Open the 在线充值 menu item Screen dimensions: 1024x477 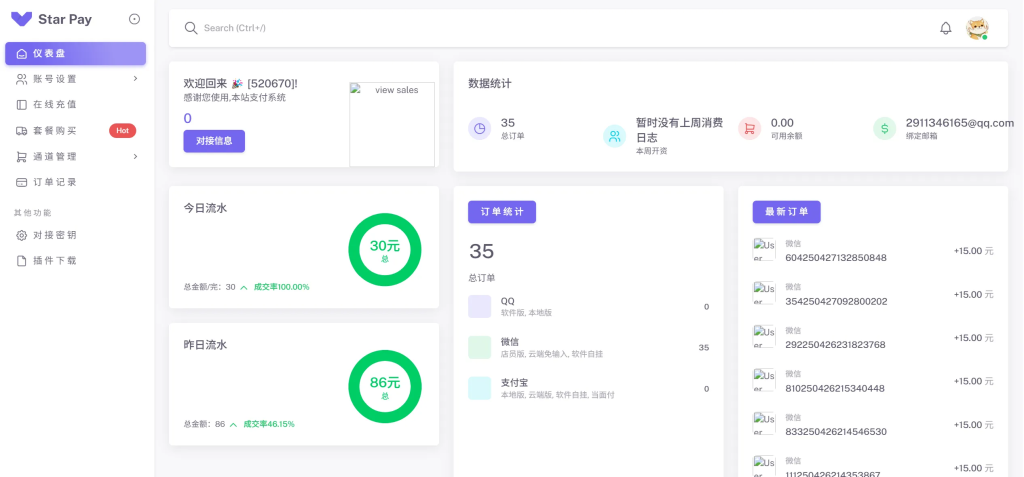(x=55, y=104)
